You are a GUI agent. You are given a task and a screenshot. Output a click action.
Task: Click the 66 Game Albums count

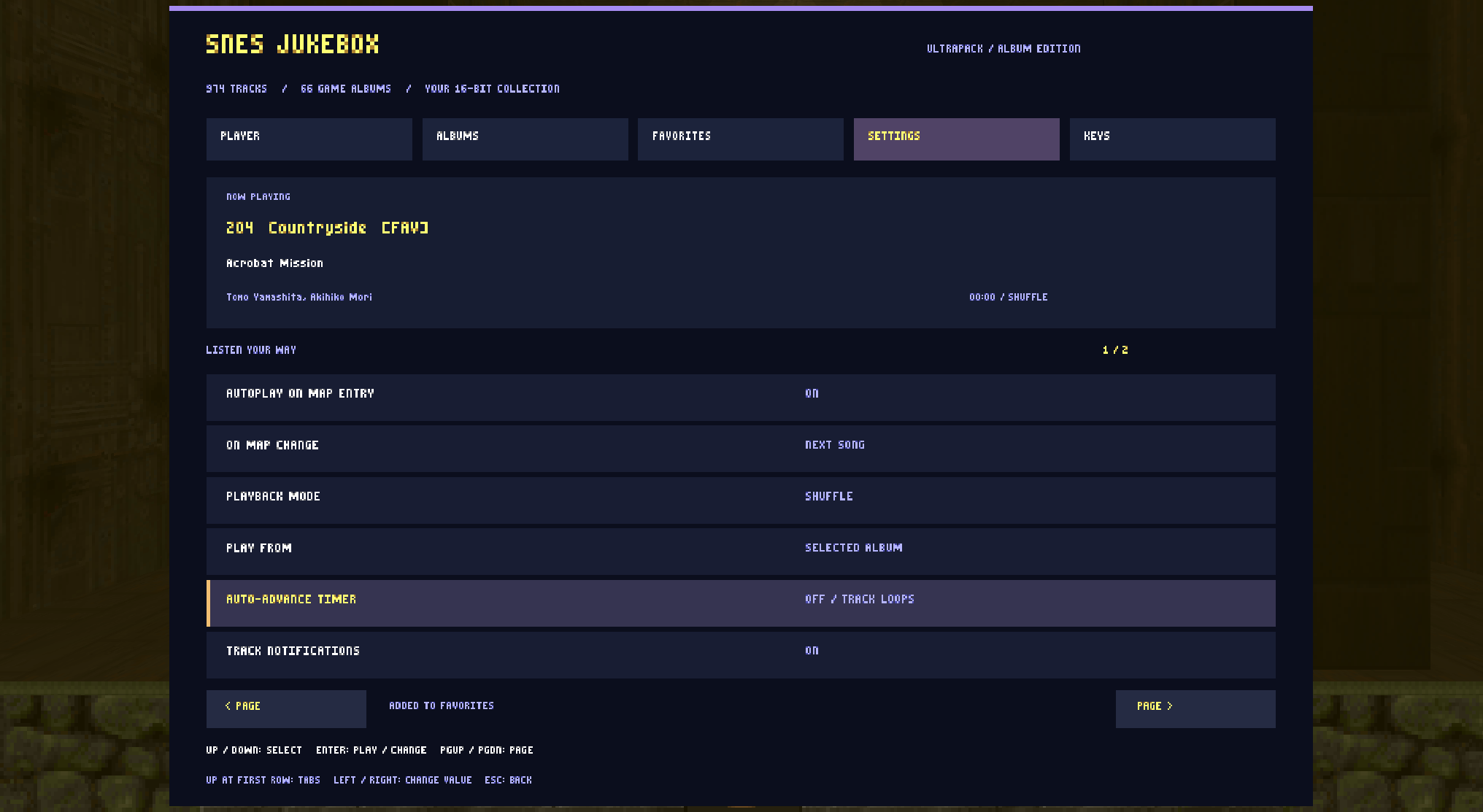click(346, 89)
